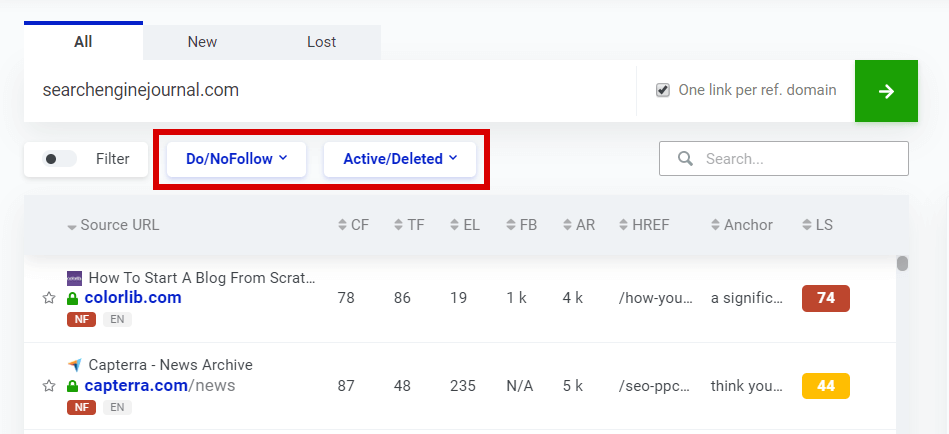Click TF value 48 for capterra.com
The height and width of the screenshot is (434, 949).
point(402,386)
